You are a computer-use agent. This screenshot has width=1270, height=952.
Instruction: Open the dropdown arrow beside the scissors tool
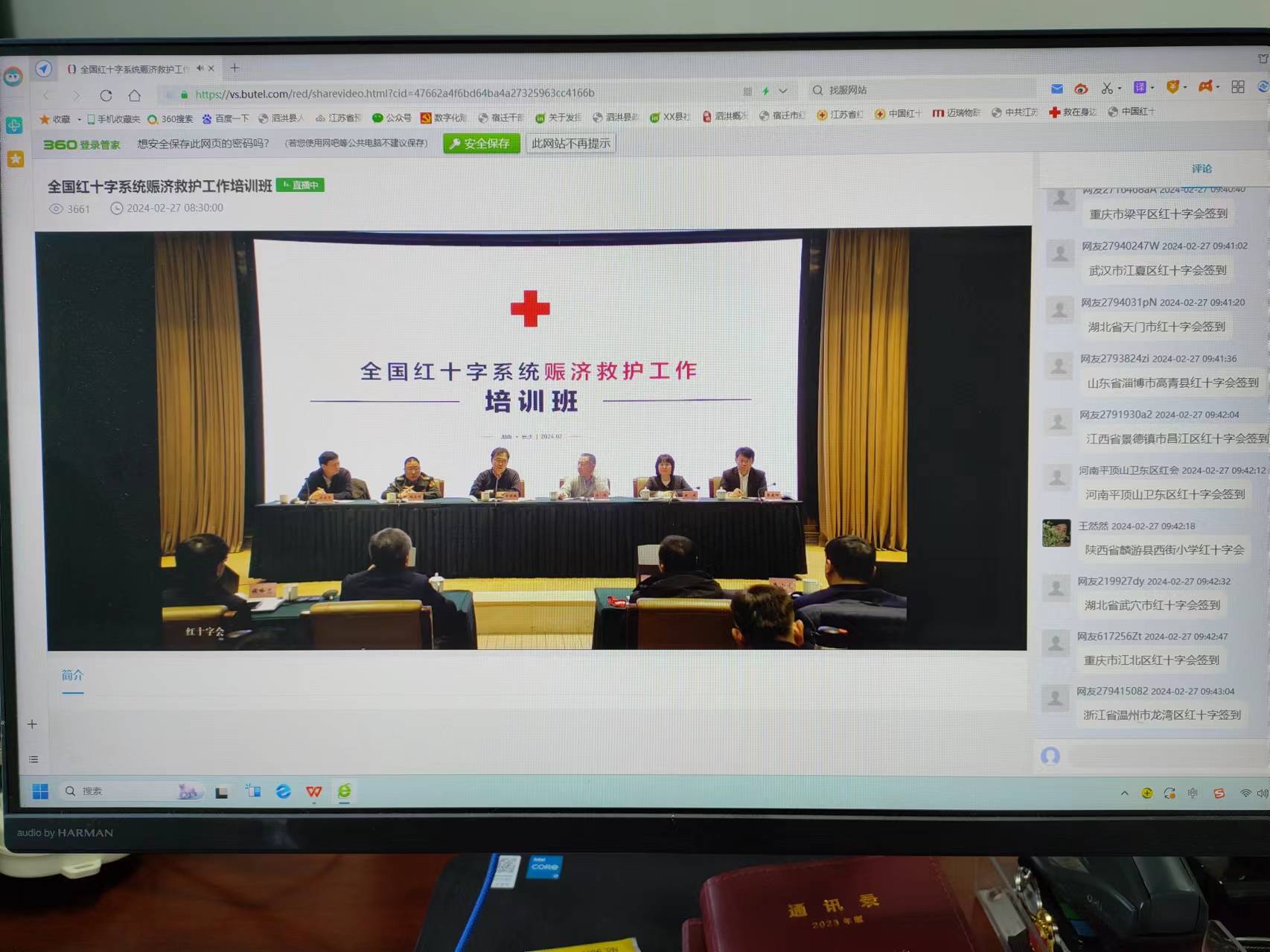(1120, 89)
